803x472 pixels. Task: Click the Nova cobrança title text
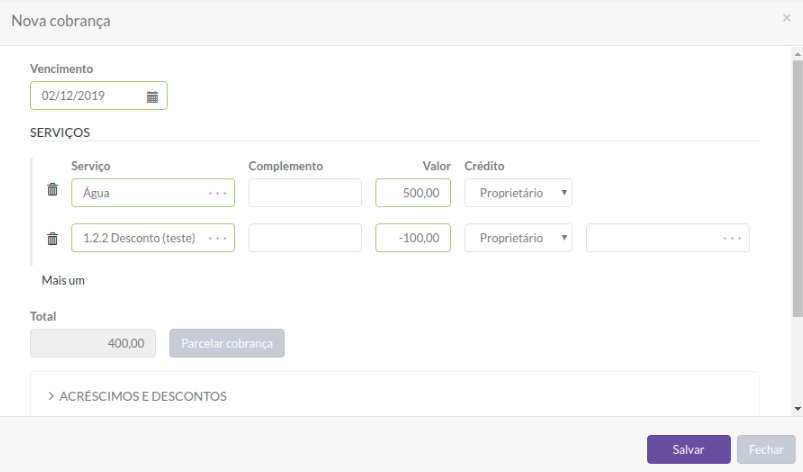tap(61, 21)
